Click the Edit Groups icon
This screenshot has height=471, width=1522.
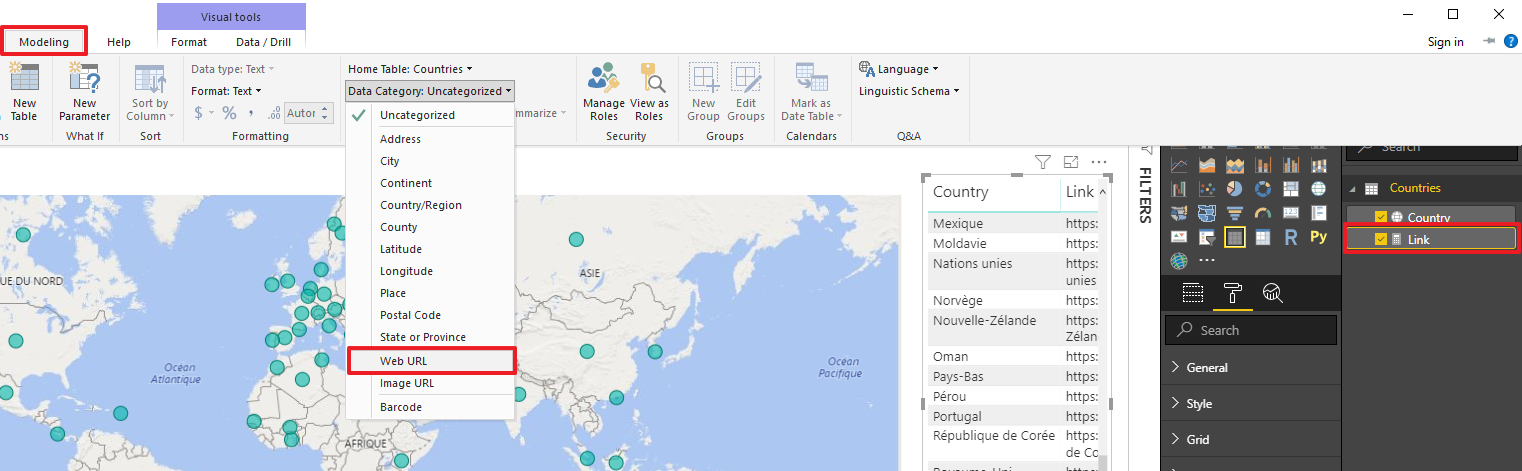pos(746,79)
